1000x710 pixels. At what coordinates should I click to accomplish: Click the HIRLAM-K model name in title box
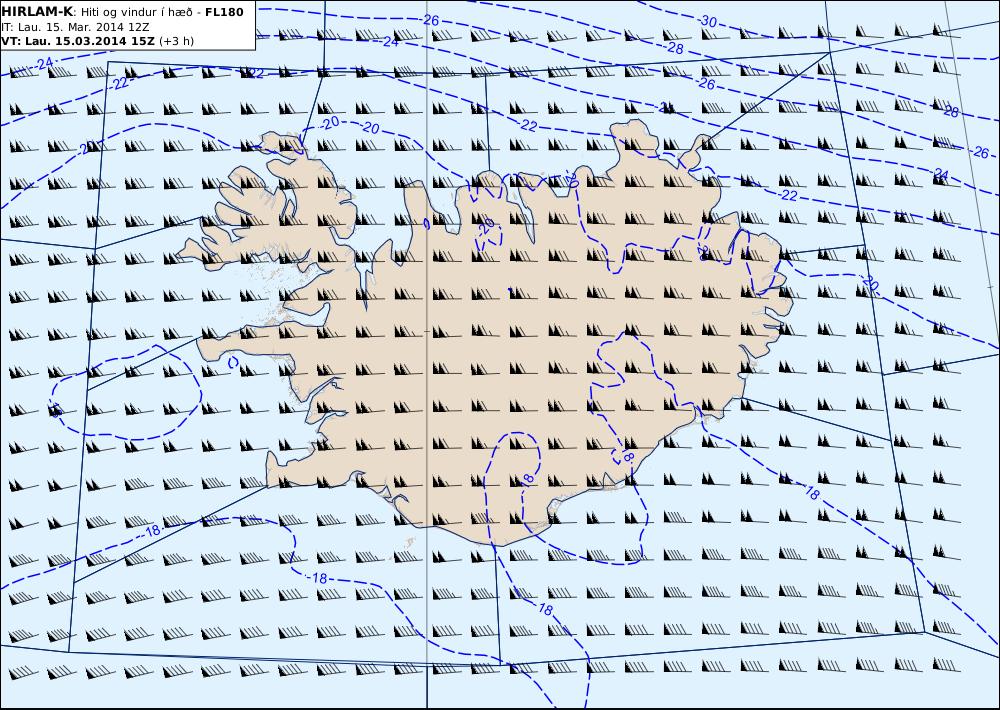(37, 11)
